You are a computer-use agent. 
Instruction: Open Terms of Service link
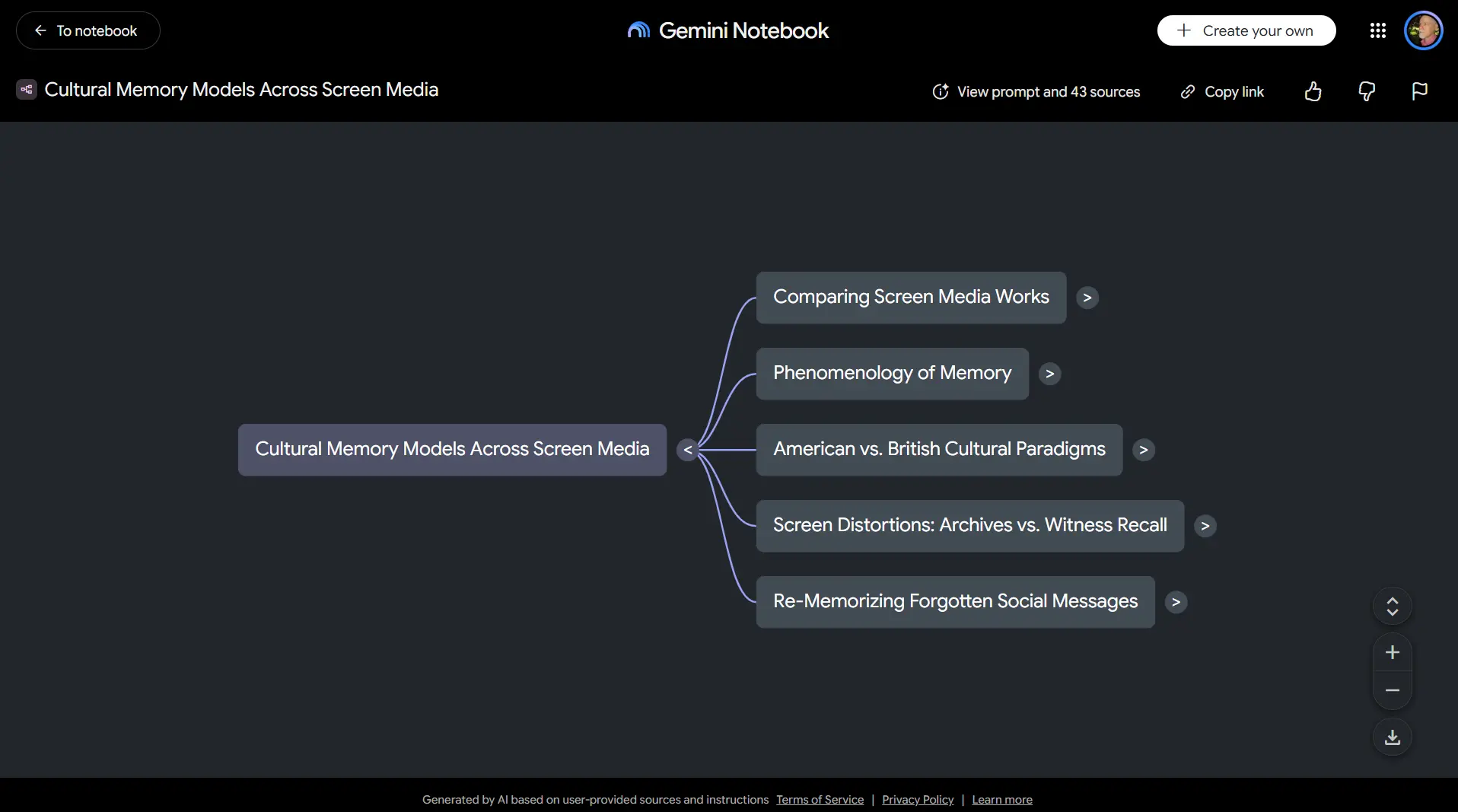pos(820,799)
